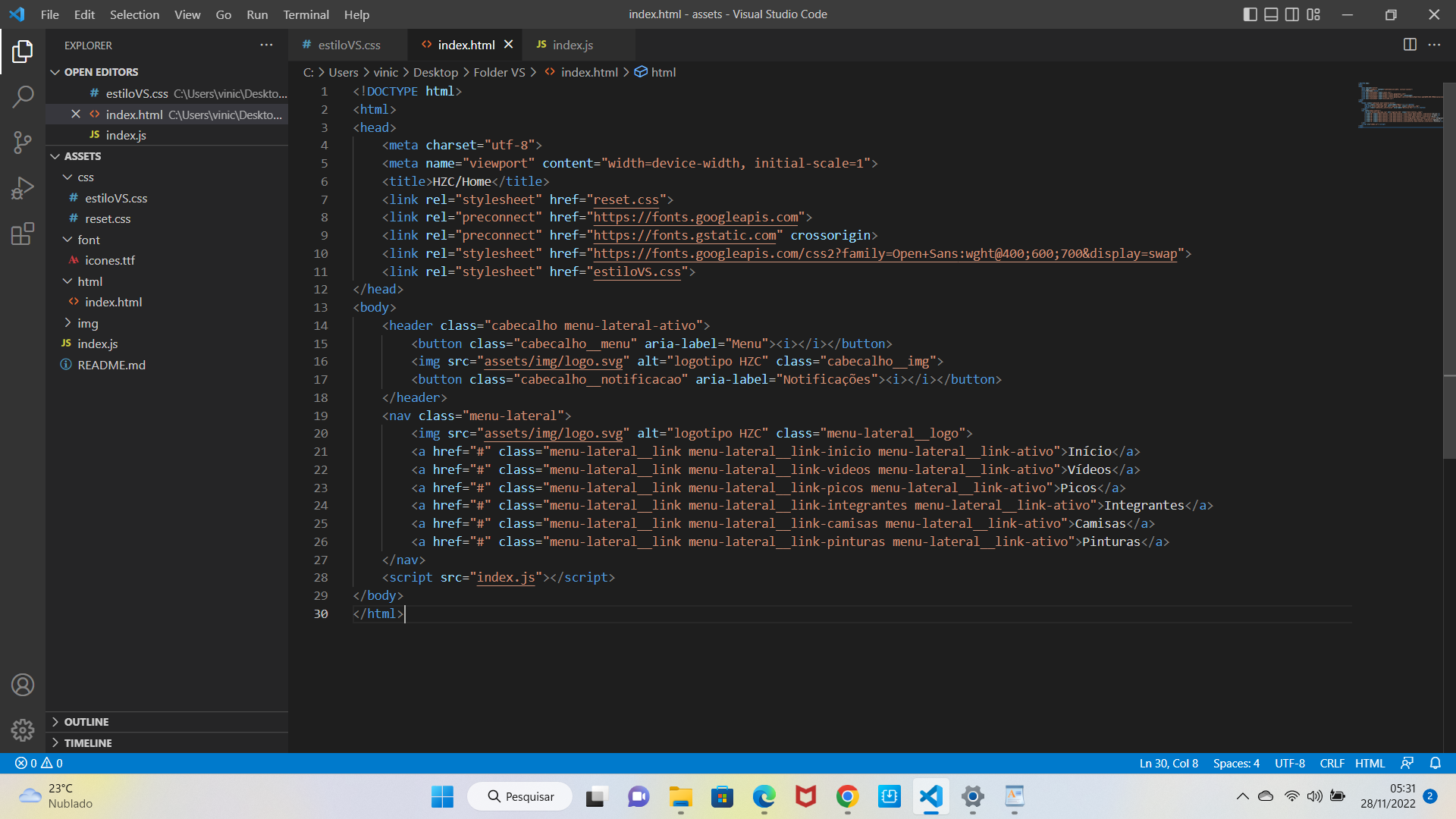Close index.html in Open Editors list

click(76, 115)
